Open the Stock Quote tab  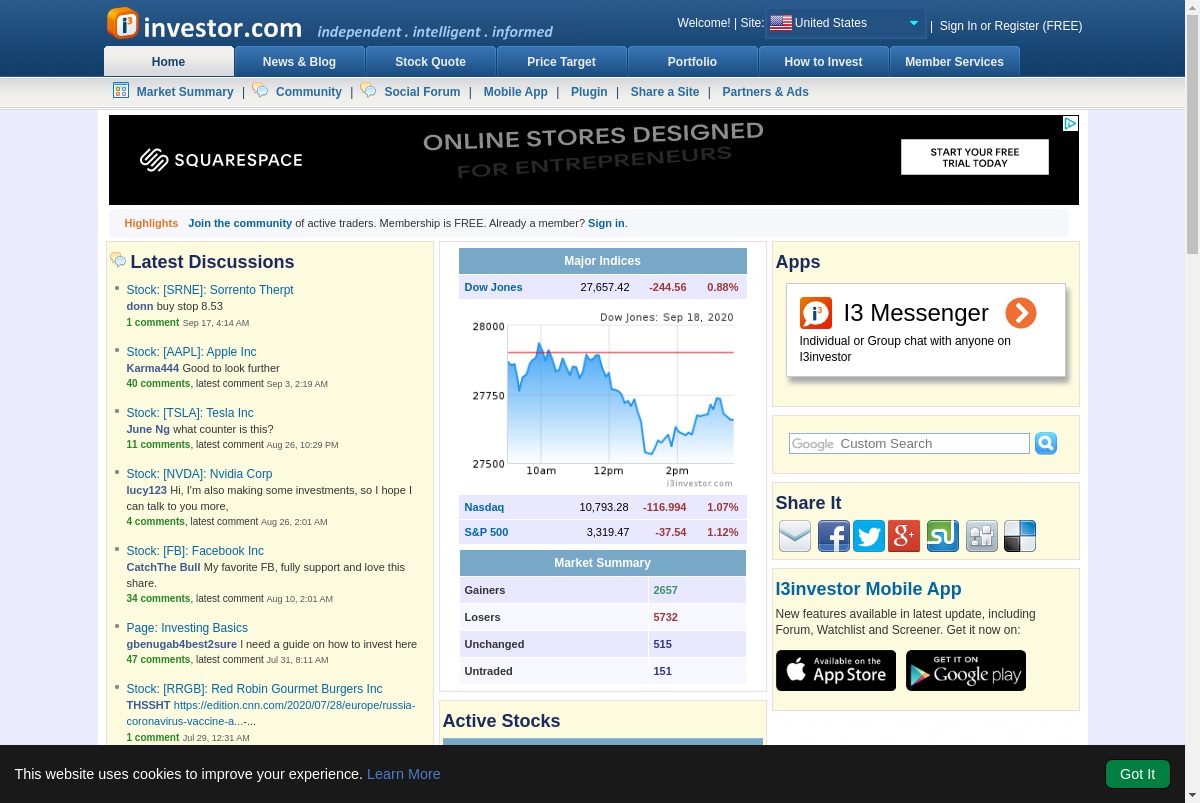click(x=430, y=61)
